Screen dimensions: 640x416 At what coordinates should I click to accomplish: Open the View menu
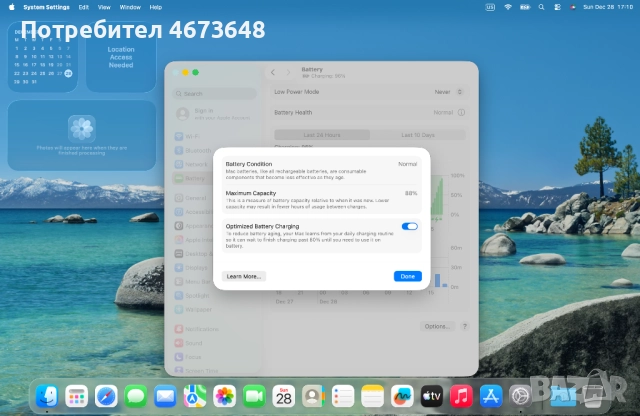[104, 7]
